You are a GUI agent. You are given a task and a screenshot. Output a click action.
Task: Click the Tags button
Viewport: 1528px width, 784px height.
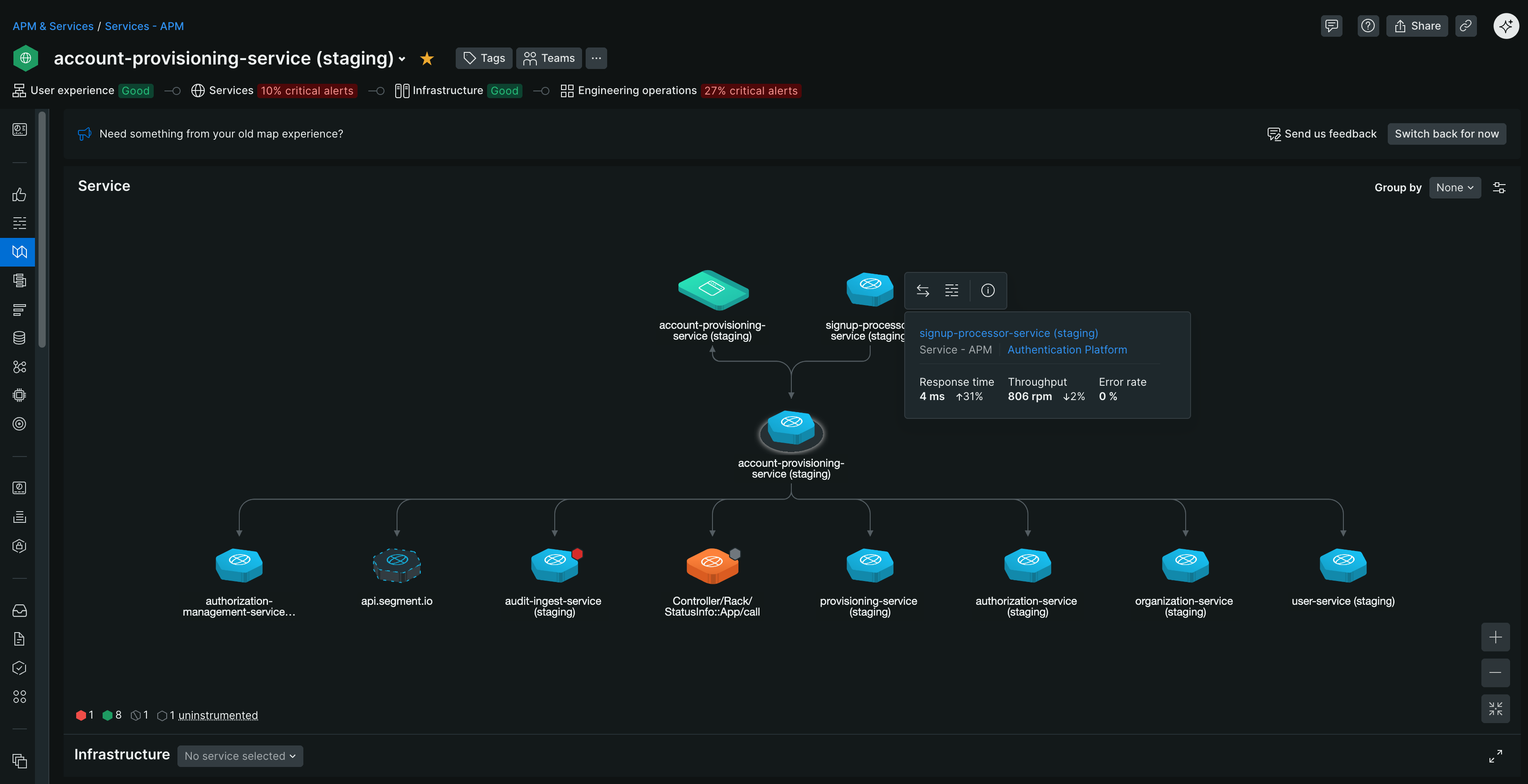pos(484,58)
